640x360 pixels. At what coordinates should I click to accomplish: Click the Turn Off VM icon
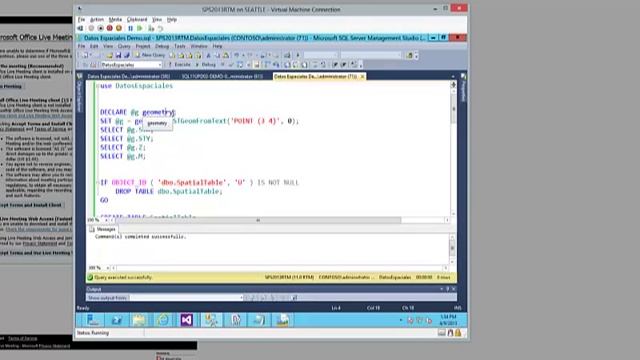coord(100,28)
